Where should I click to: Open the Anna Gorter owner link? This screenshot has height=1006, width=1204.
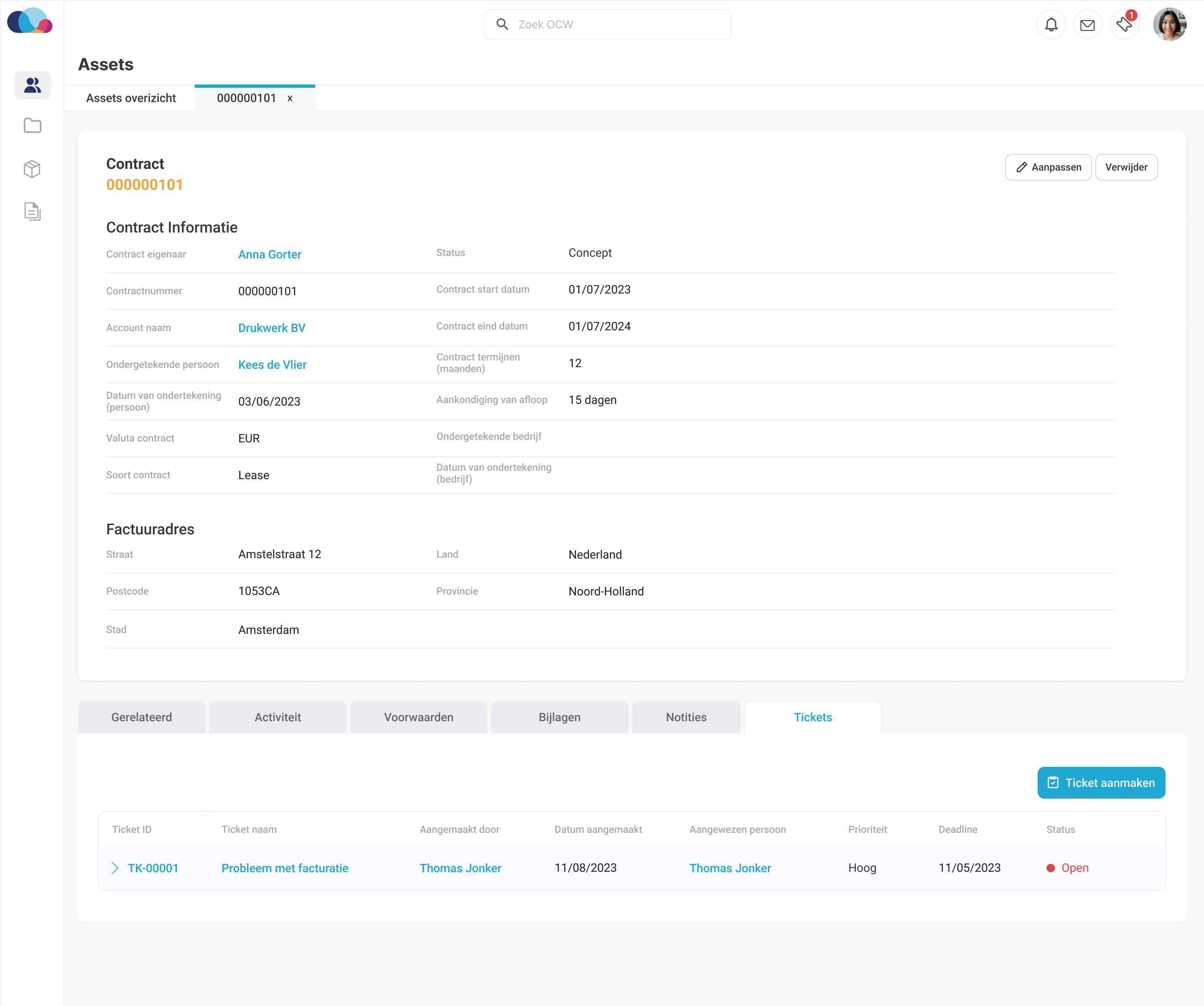pyautogui.click(x=270, y=254)
